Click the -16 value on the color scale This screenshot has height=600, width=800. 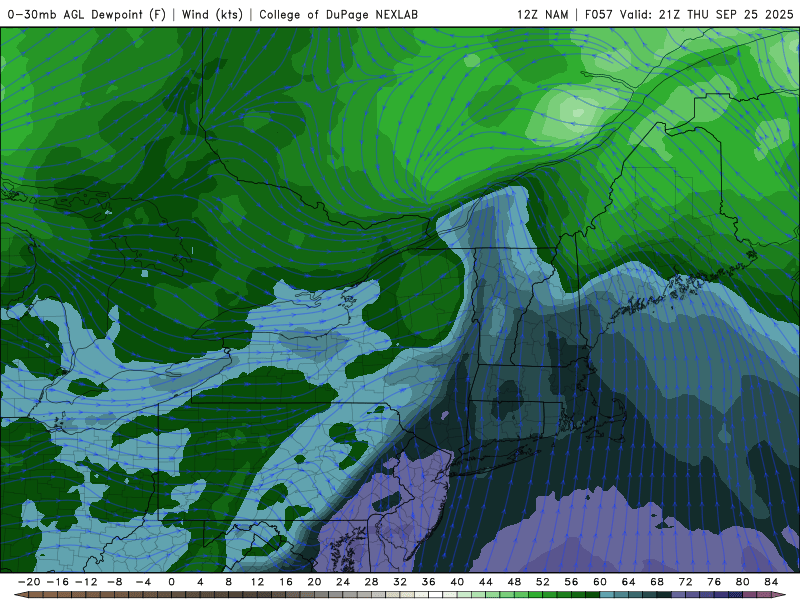[57, 582]
